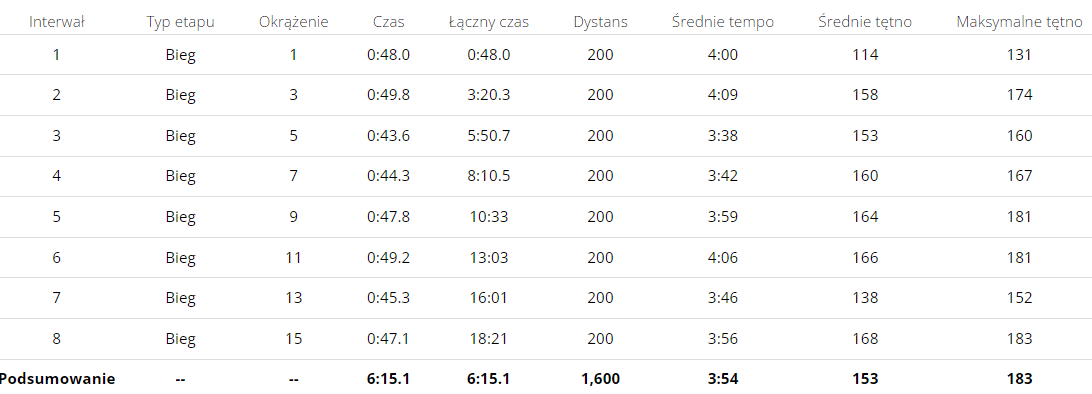
Task: Select interval 1 row number
Action: (56, 54)
